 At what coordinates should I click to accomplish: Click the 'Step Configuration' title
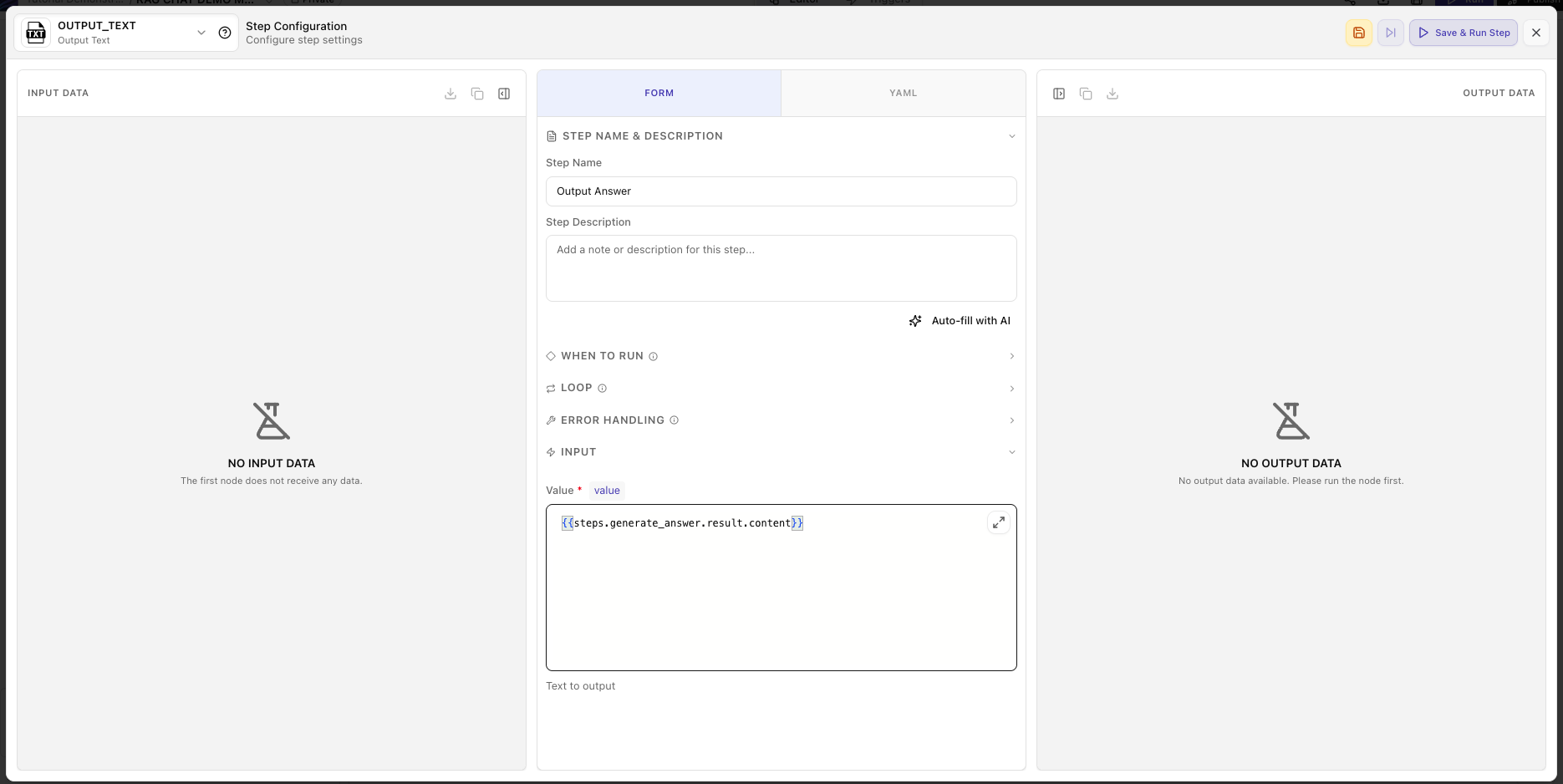[296, 26]
